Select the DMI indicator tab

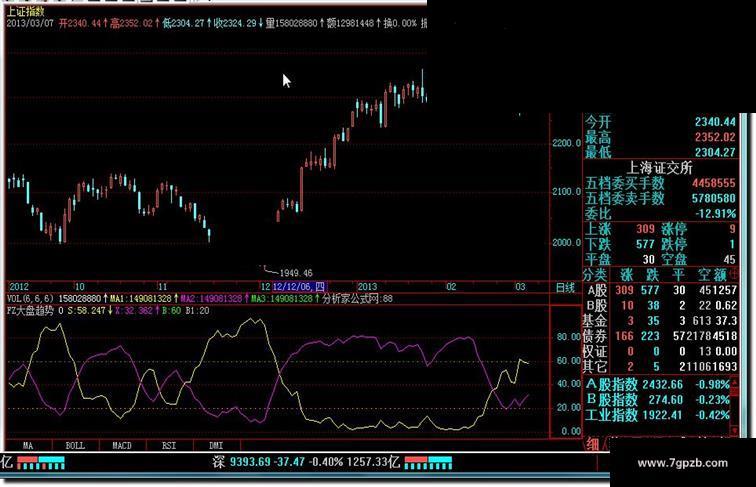click(x=216, y=446)
